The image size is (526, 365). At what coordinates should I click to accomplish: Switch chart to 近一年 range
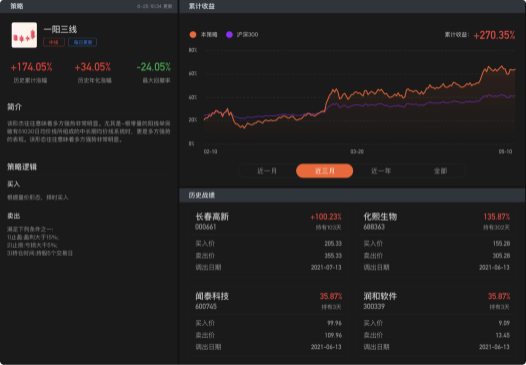coord(381,171)
